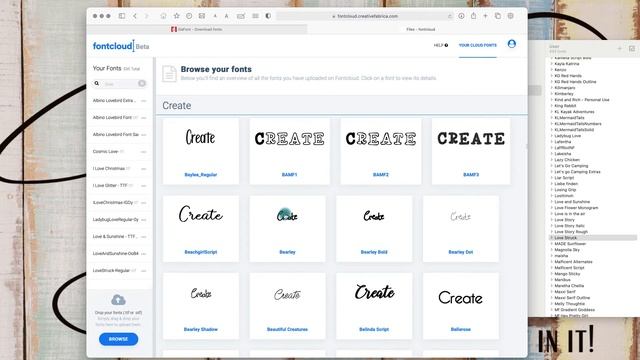Click the fontcloud Beta logo
The height and width of the screenshot is (360, 640).
pyautogui.click(x=120, y=46)
